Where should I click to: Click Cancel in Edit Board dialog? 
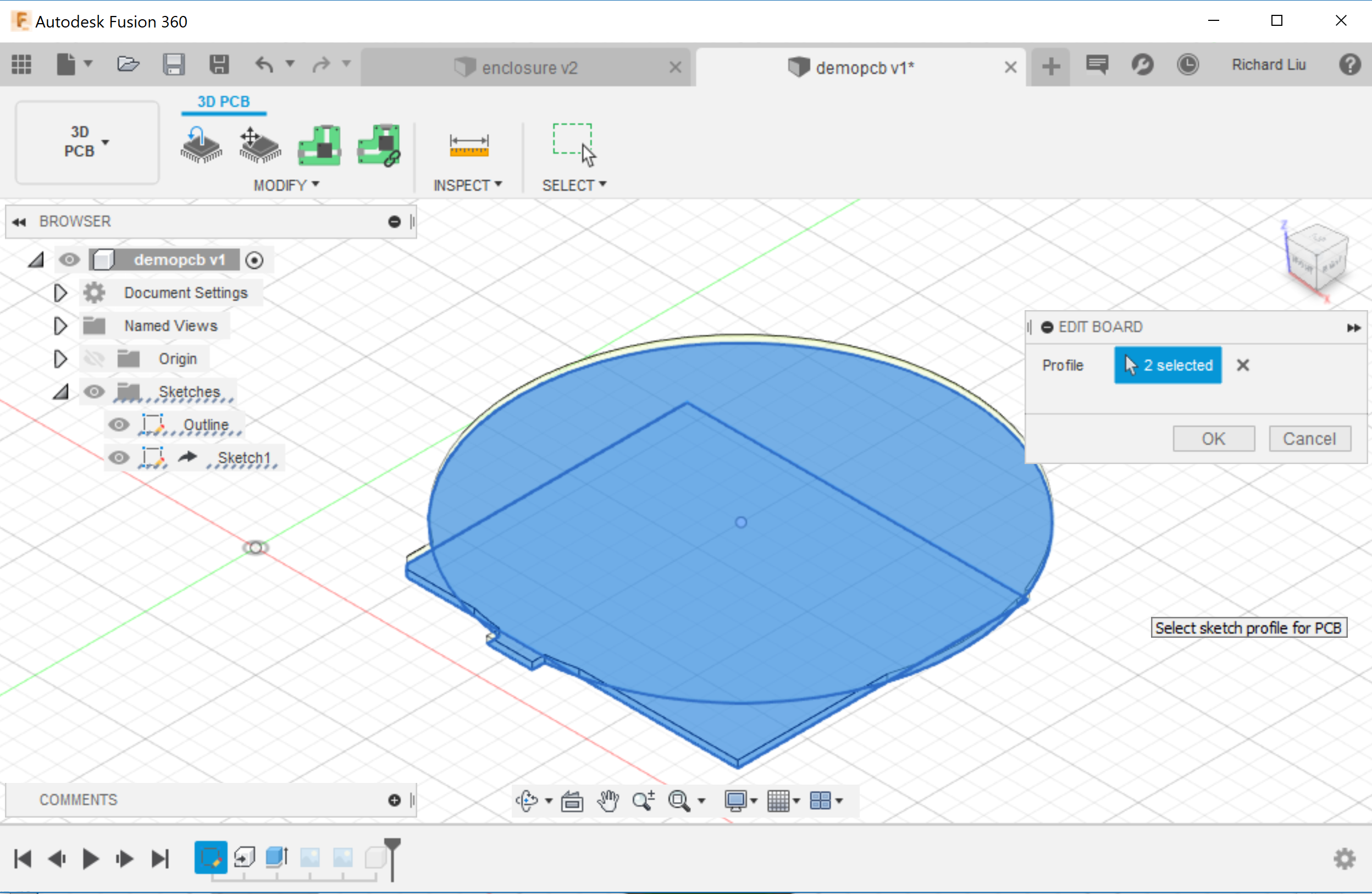(x=1309, y=439)
